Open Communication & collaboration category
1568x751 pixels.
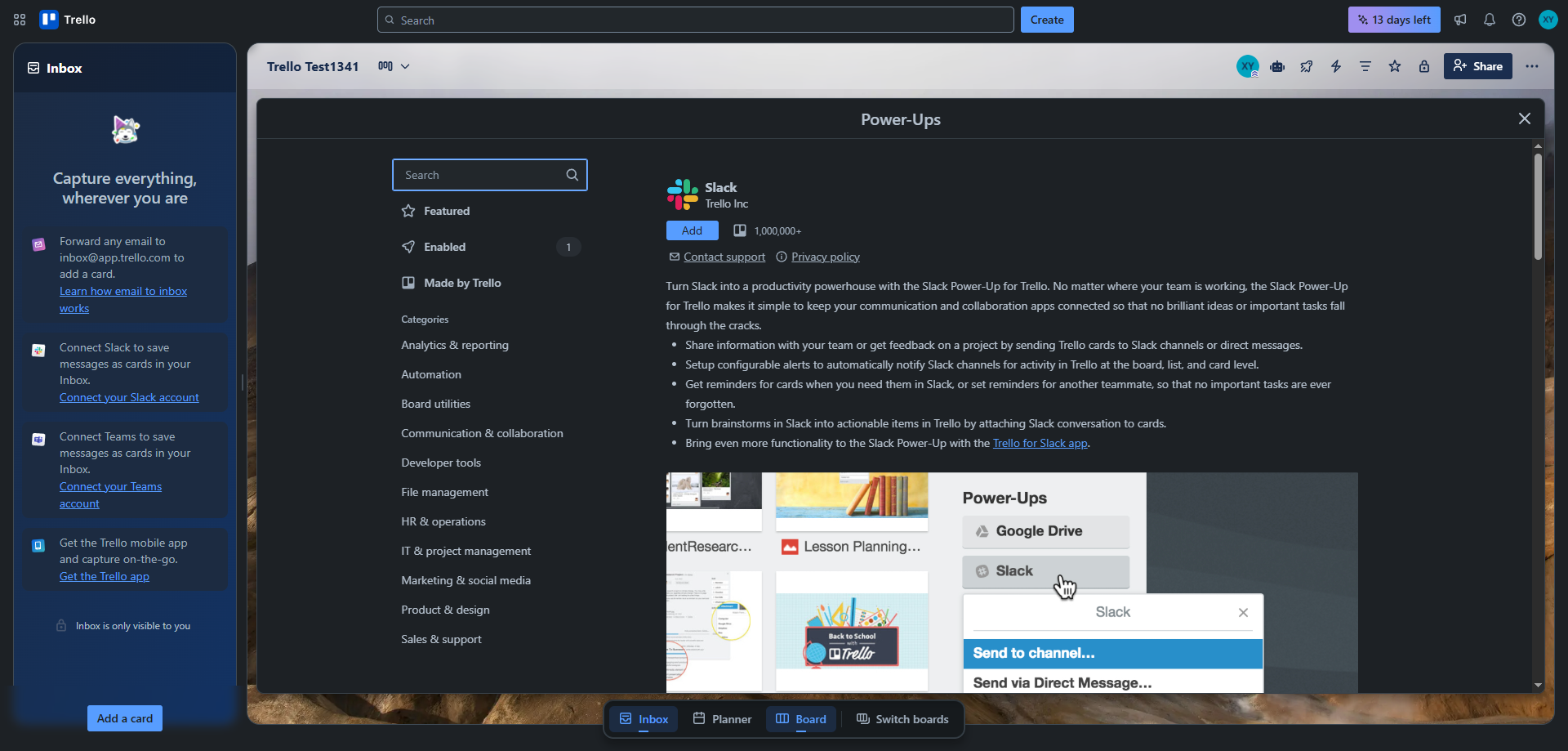[482, 433]
